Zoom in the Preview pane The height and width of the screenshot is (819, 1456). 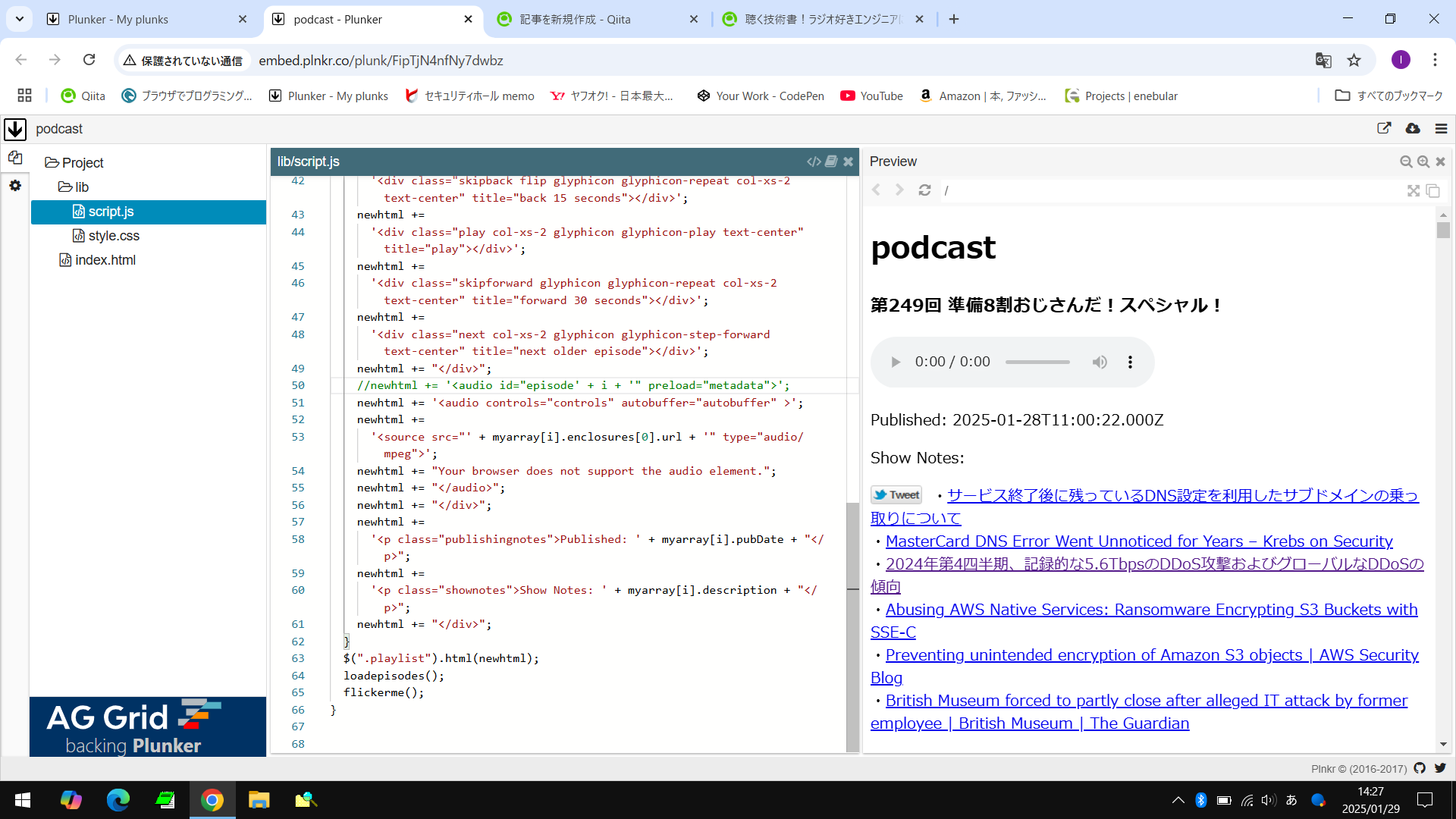pos(1423,162)
